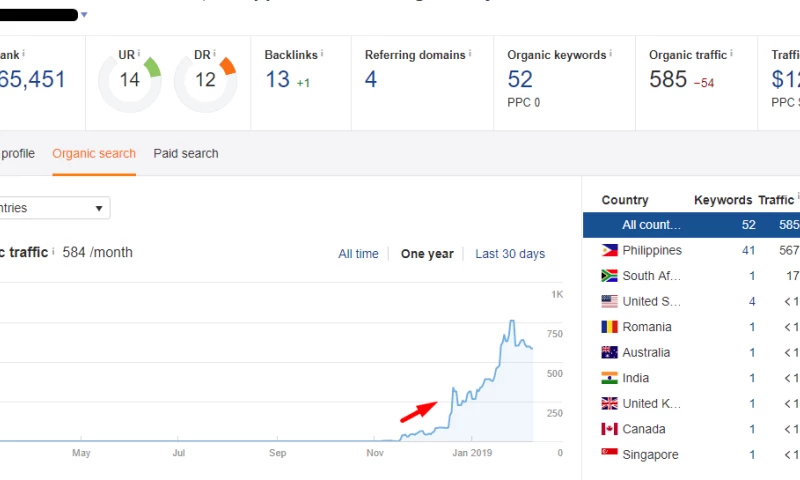The height and width of the screenshot is (480, 800).
Task: Expand the dropdown arrow beside redacted domain
Action: click(x=84, y=15)
